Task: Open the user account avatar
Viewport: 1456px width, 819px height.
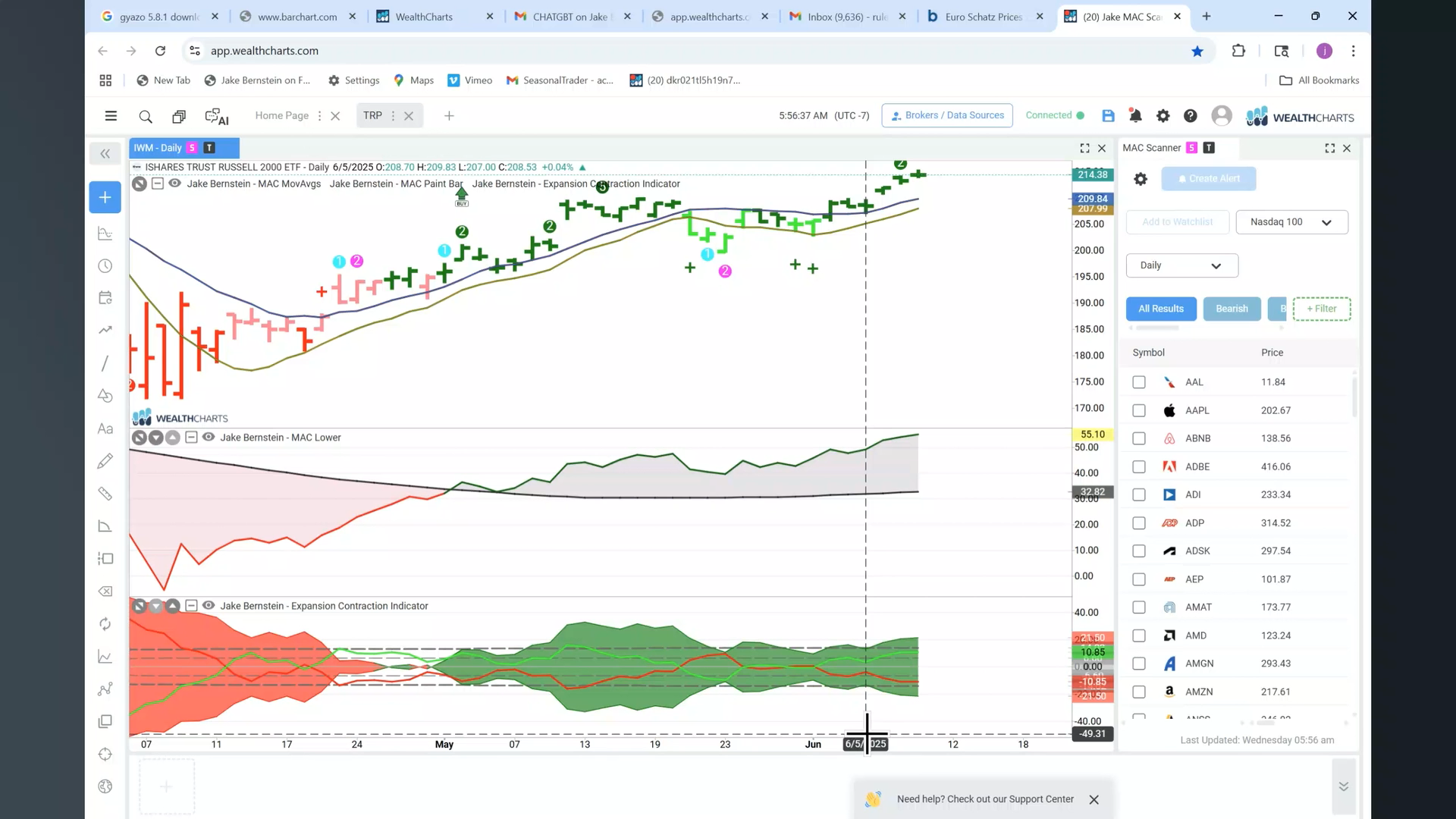Action: [1221, 116]
